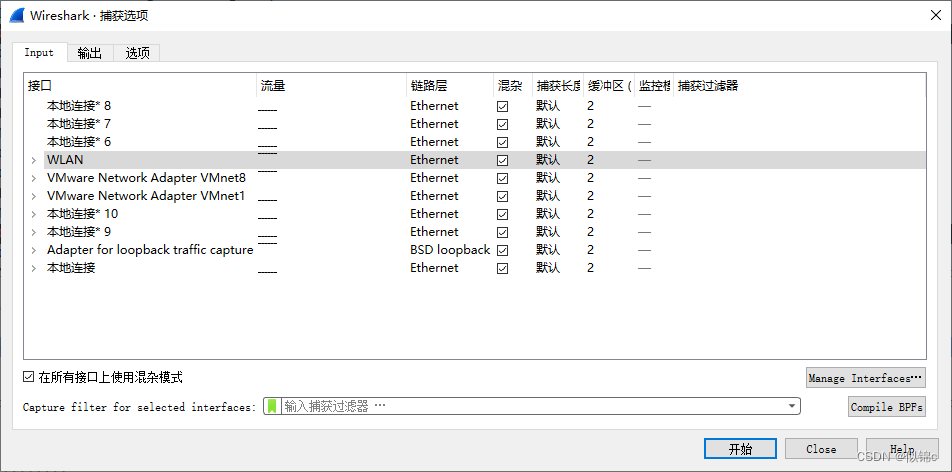Select the 本地连接* 7 interface
This screenshot has height=472, width=952.
(x=79, y=125)
